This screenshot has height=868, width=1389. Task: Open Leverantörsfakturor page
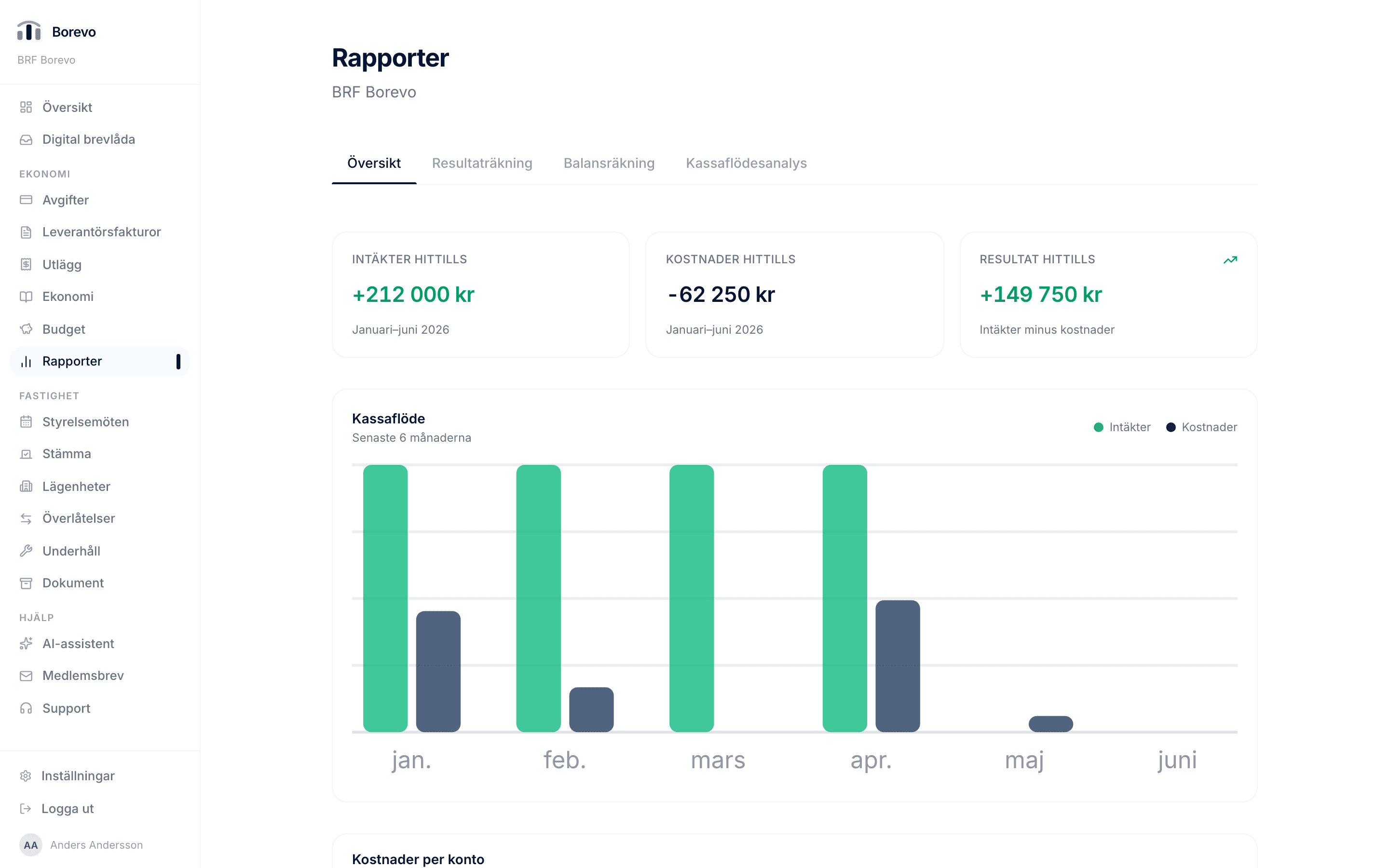click(99, 232)
